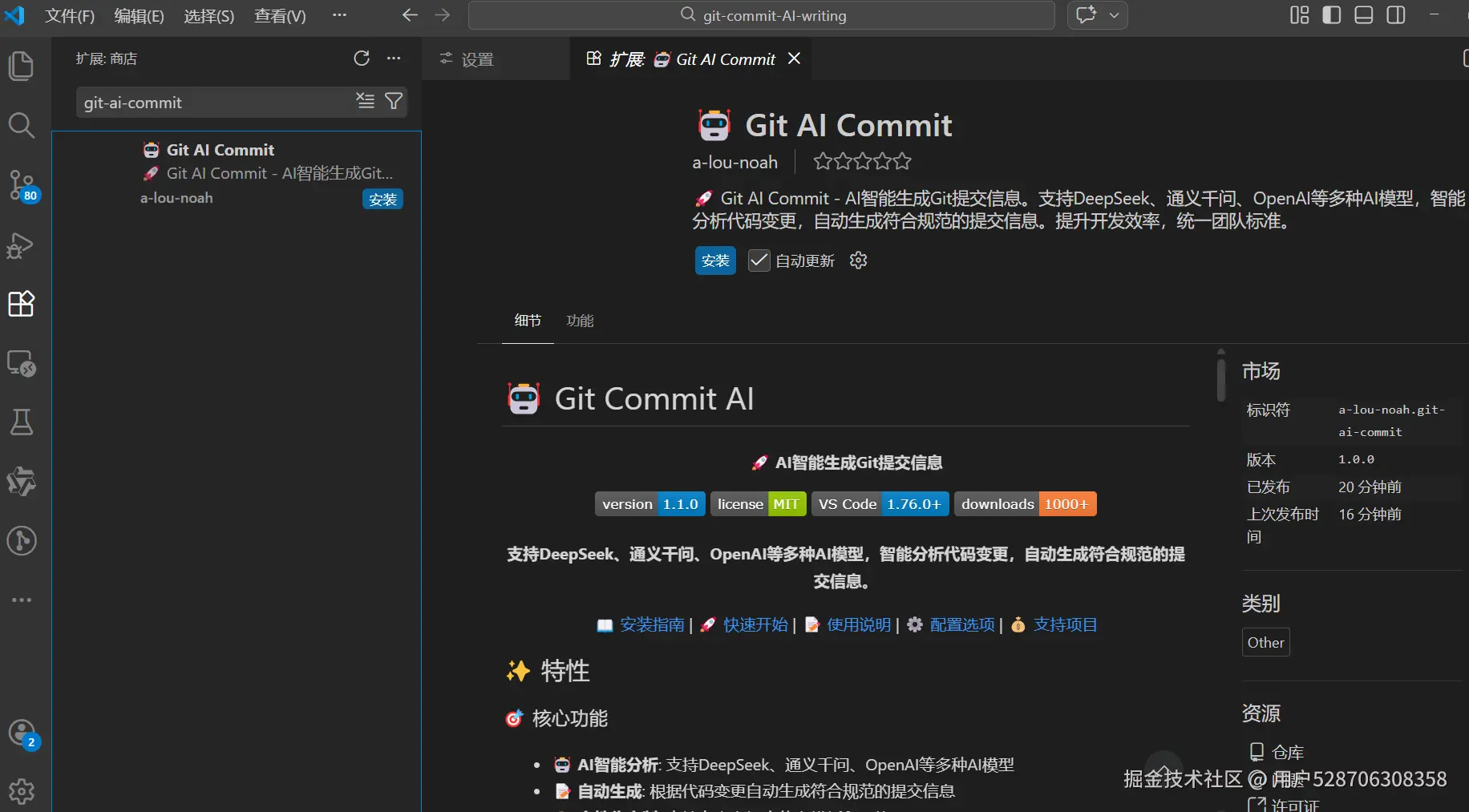Screen dimensions: 1469x812
Task: Toggle the primary side bar
Action: tap(1332, 15)
